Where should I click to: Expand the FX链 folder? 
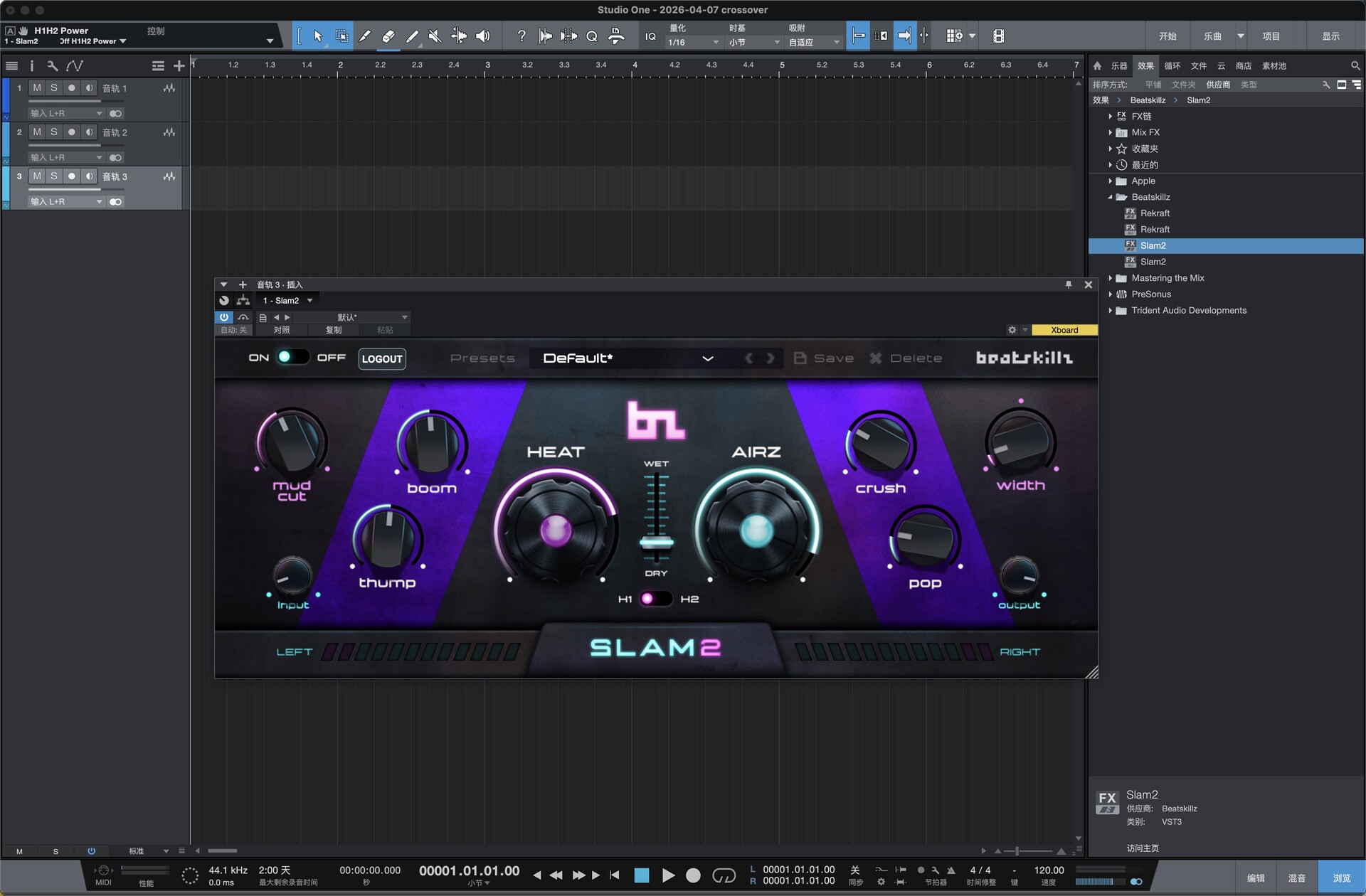coord(1110,116)
